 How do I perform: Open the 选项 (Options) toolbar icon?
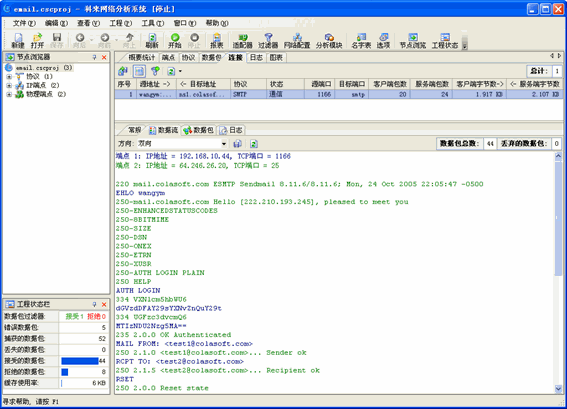coord(383,40)
